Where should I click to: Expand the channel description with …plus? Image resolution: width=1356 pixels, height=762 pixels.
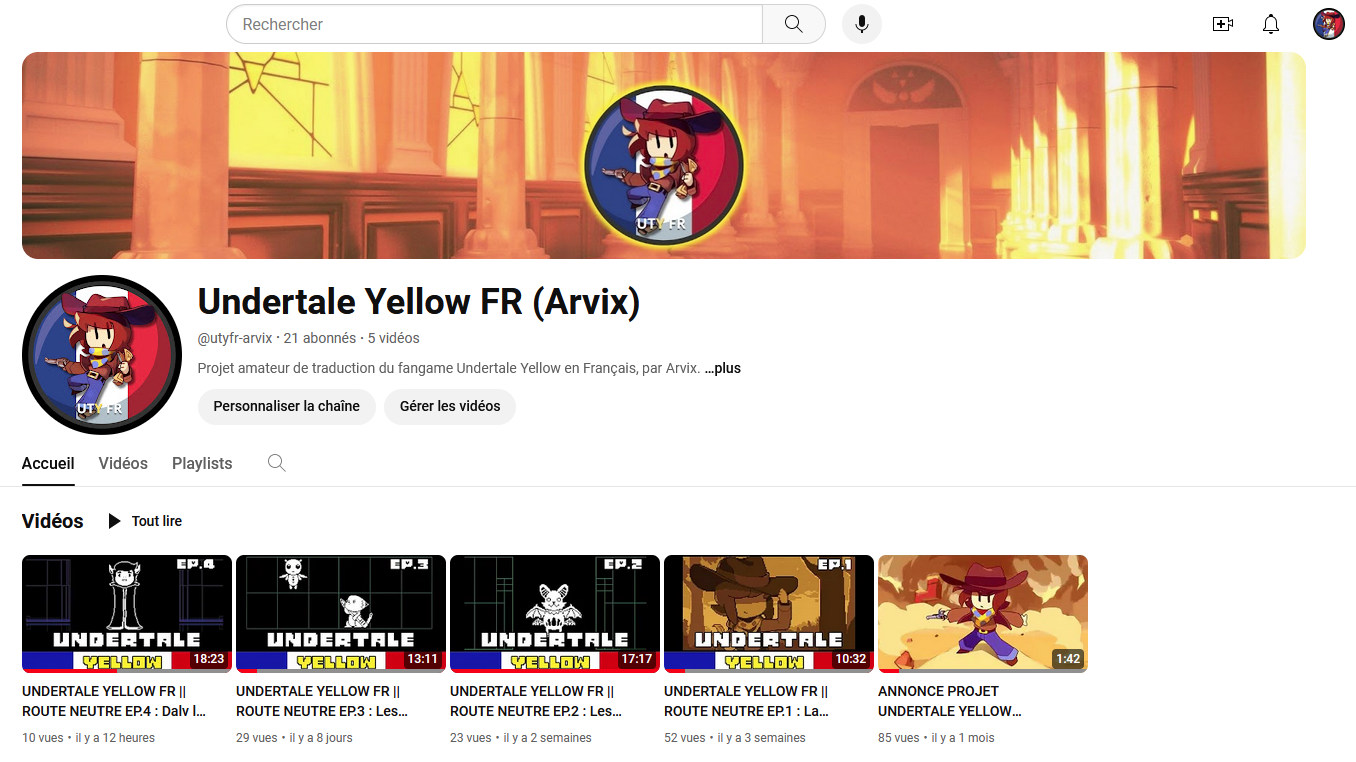tap(723, 368)
